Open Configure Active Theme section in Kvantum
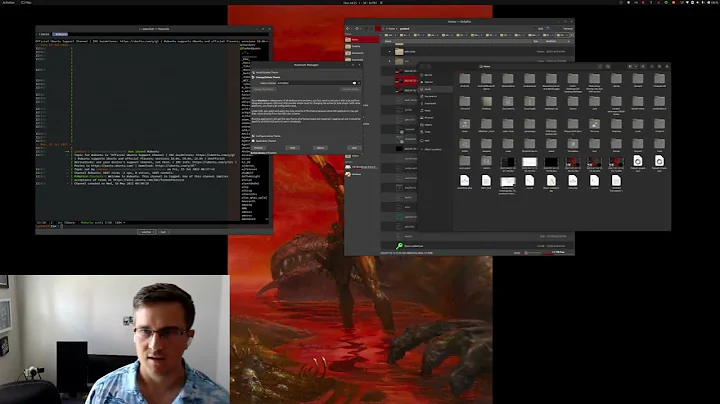The image size is (720, 404). pyautogui.click(x=268, y=136)
